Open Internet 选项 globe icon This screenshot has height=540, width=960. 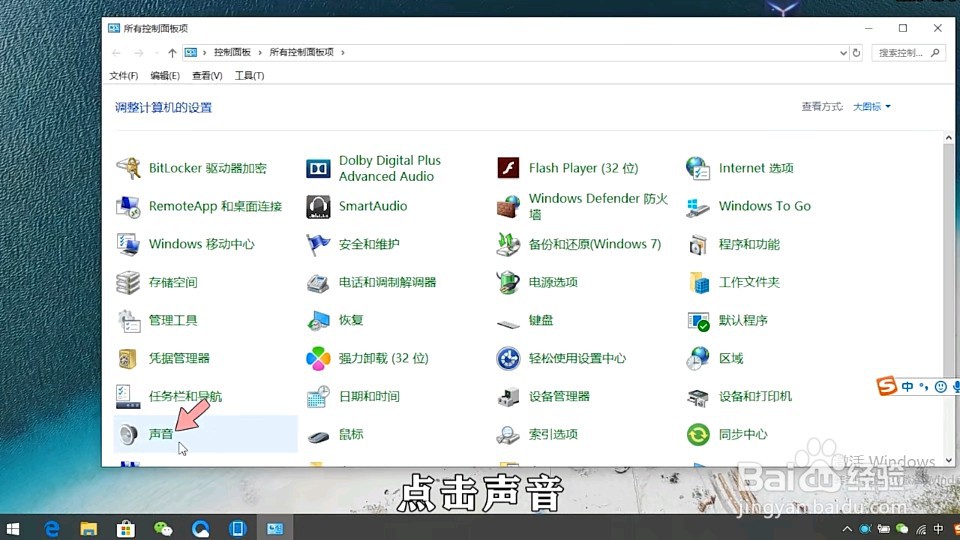(x=698, y=168)
